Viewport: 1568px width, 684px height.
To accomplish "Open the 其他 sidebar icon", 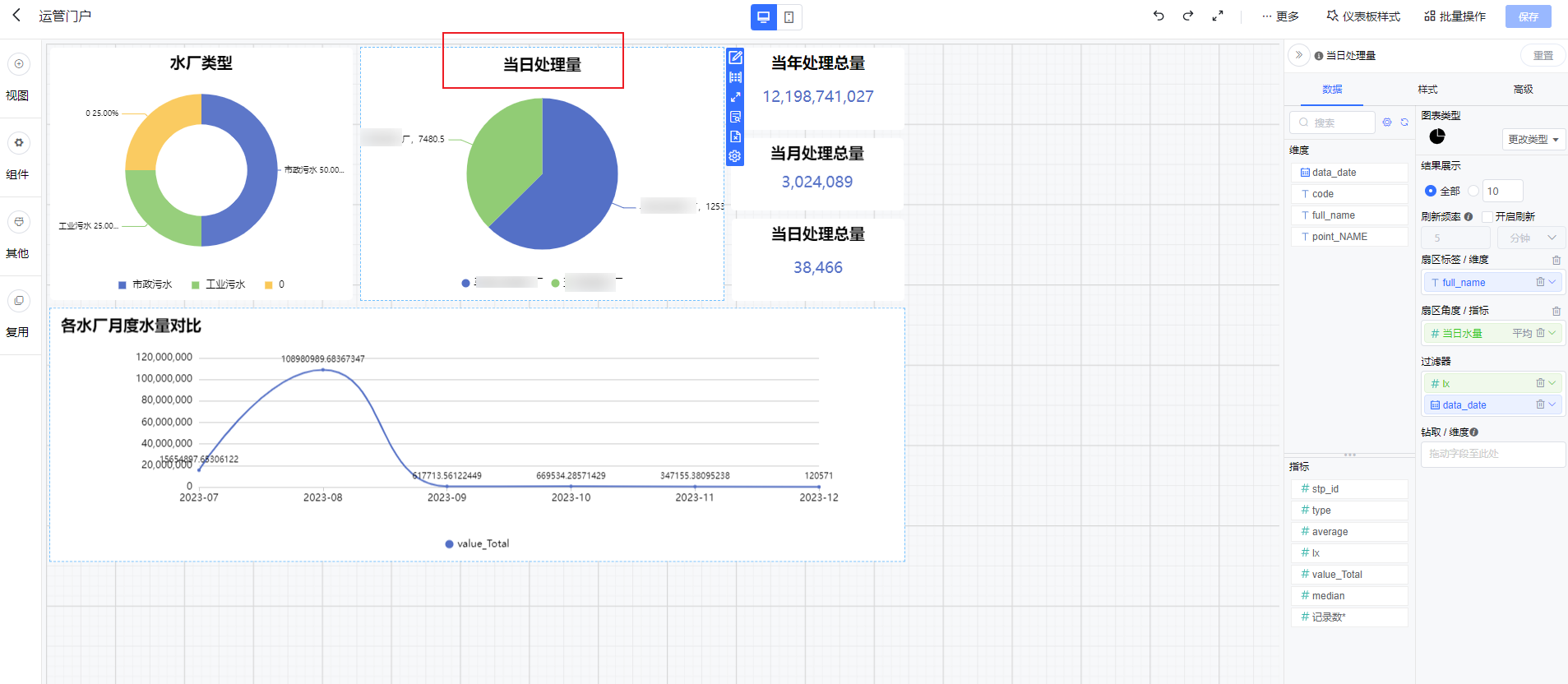I will (x=19, y=222).
